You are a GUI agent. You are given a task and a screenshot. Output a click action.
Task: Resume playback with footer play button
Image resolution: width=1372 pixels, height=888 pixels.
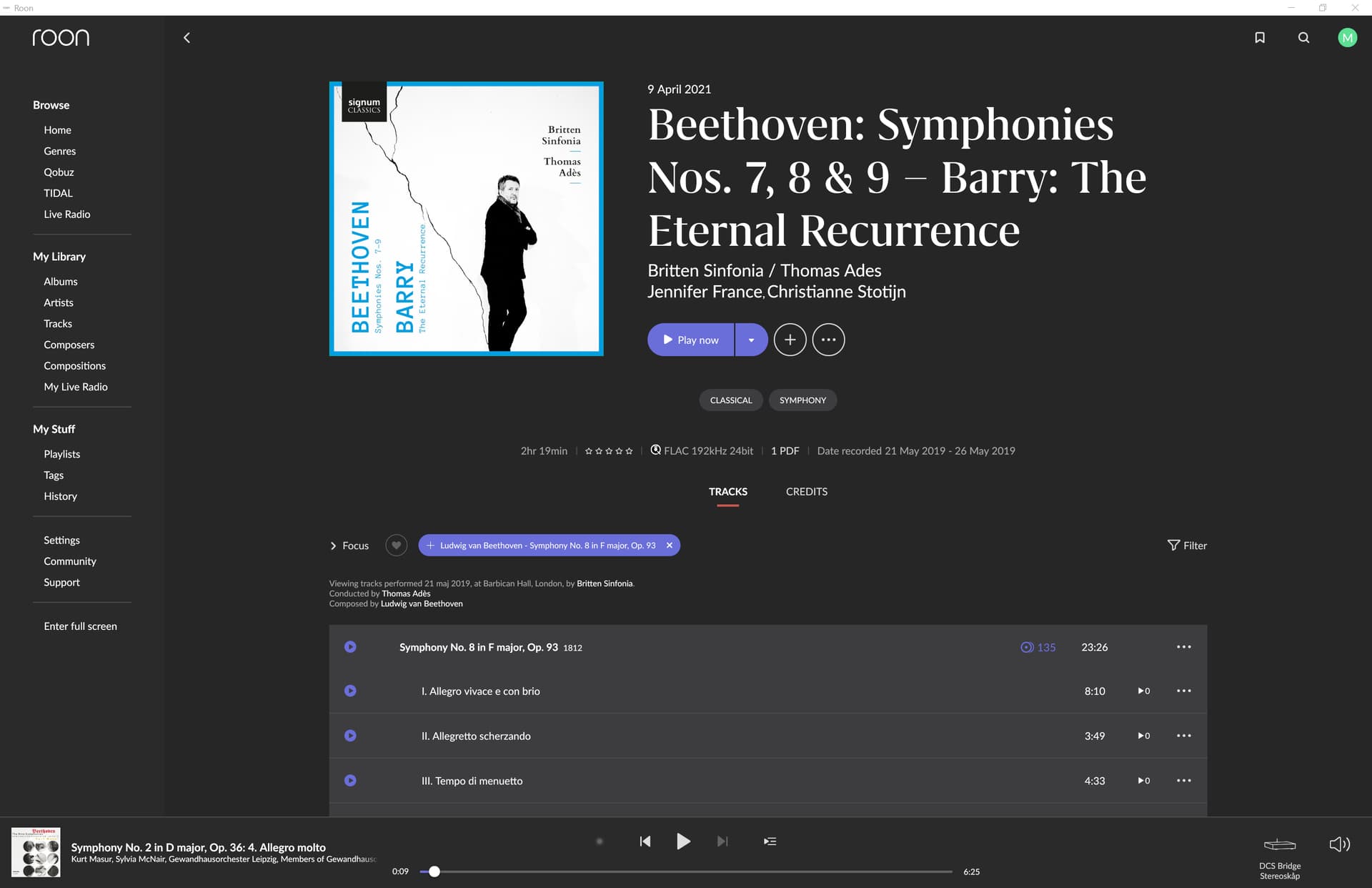(x=683, y=842)
